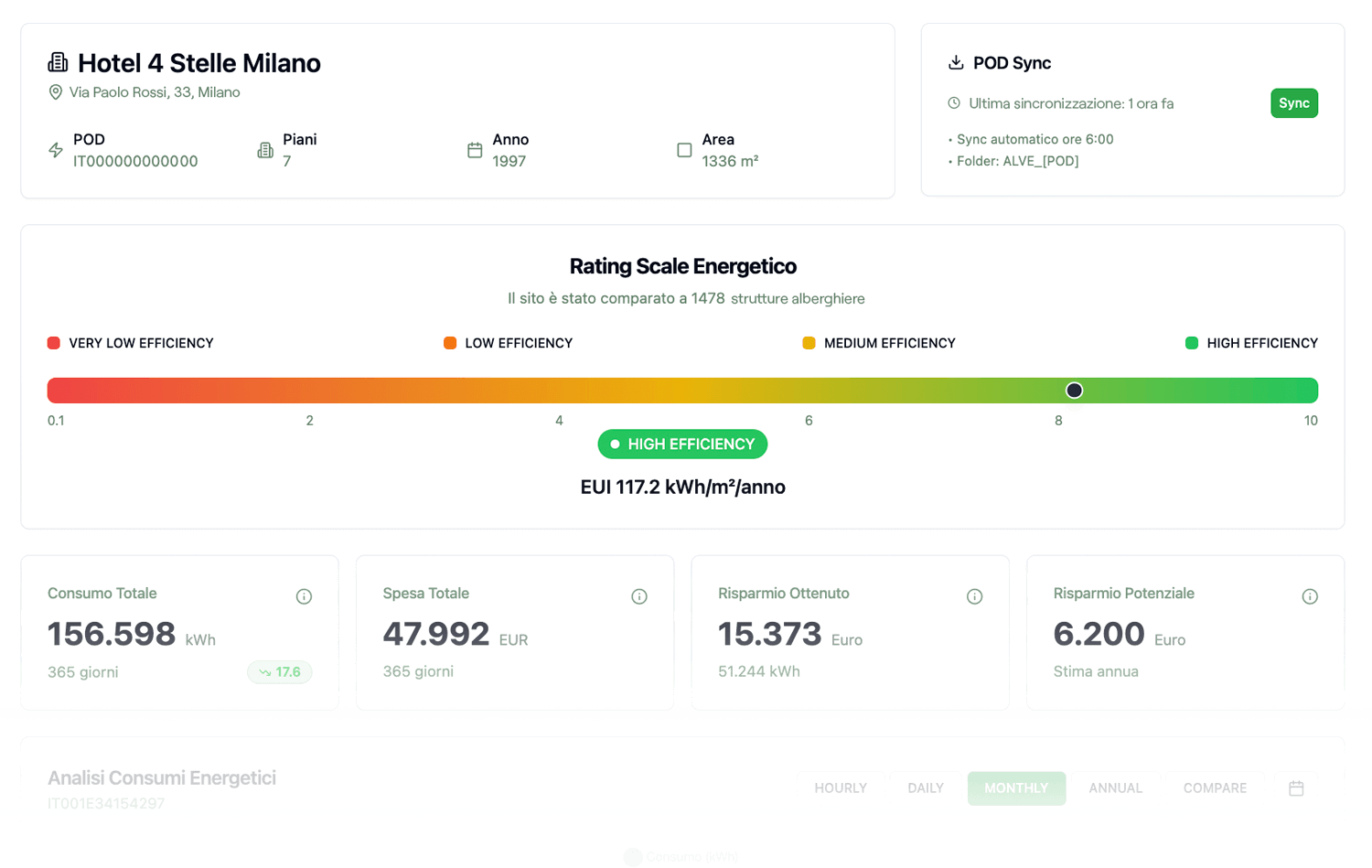The image size is (1372, 868).
Task: Select the ANNUAL tab
Action: pyautogui.click(x=1115, y=788)
